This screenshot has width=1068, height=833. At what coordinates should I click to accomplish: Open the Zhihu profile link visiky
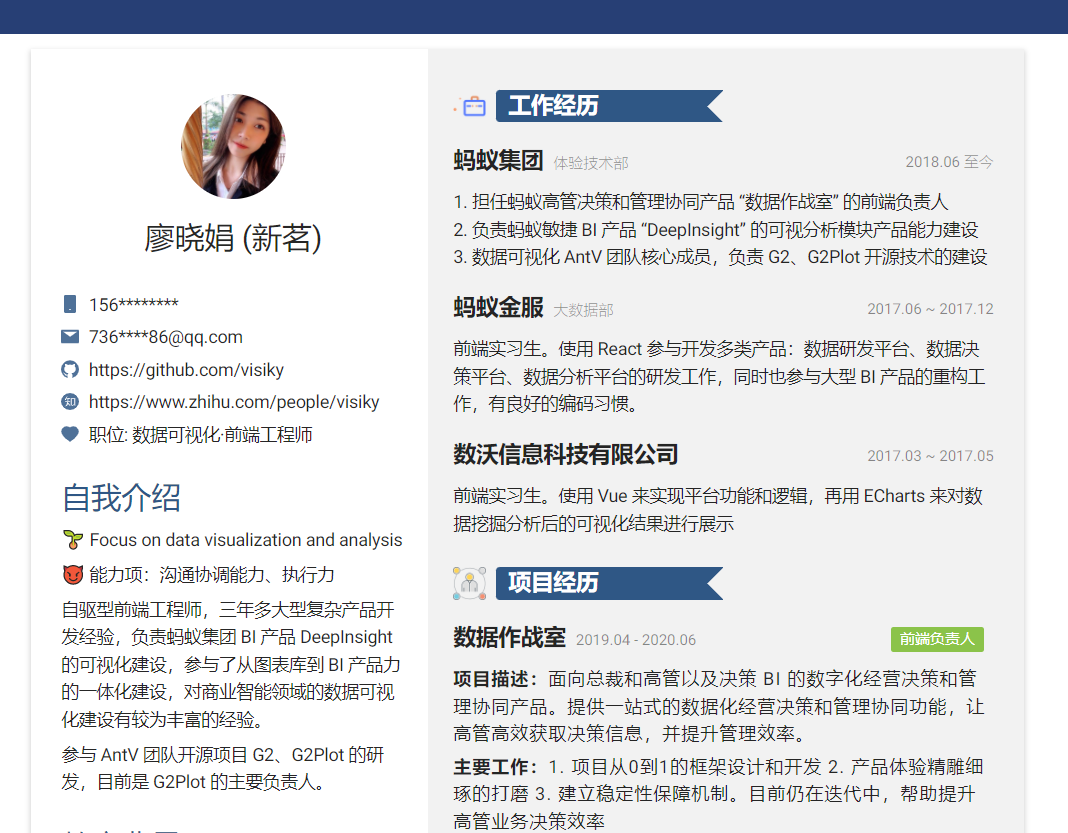[234, 402]
